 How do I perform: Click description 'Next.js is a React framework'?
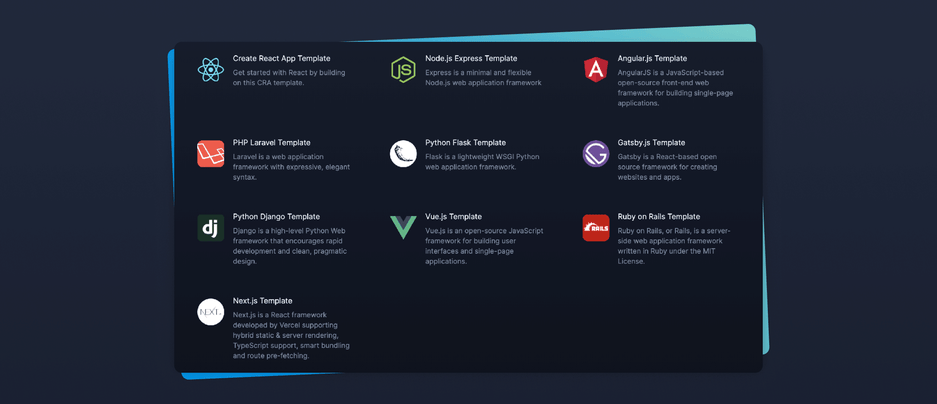click(280, 316)
